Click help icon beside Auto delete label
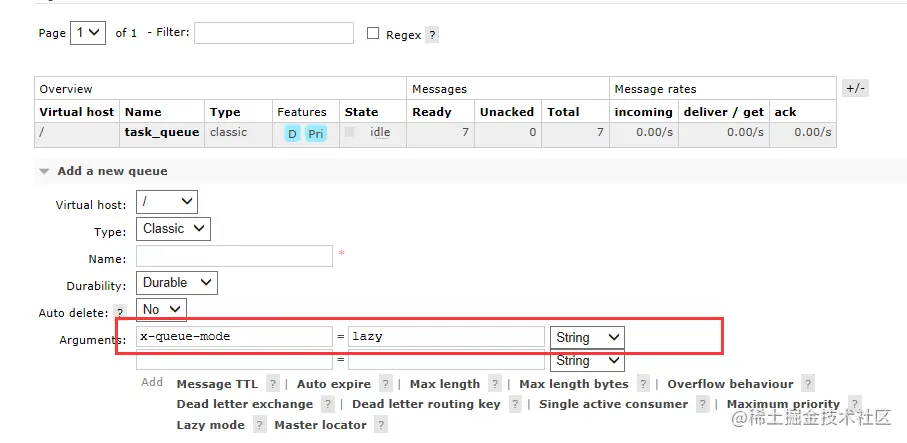The height and width of the screenshot is (443, 907). (x=120, y=313)
